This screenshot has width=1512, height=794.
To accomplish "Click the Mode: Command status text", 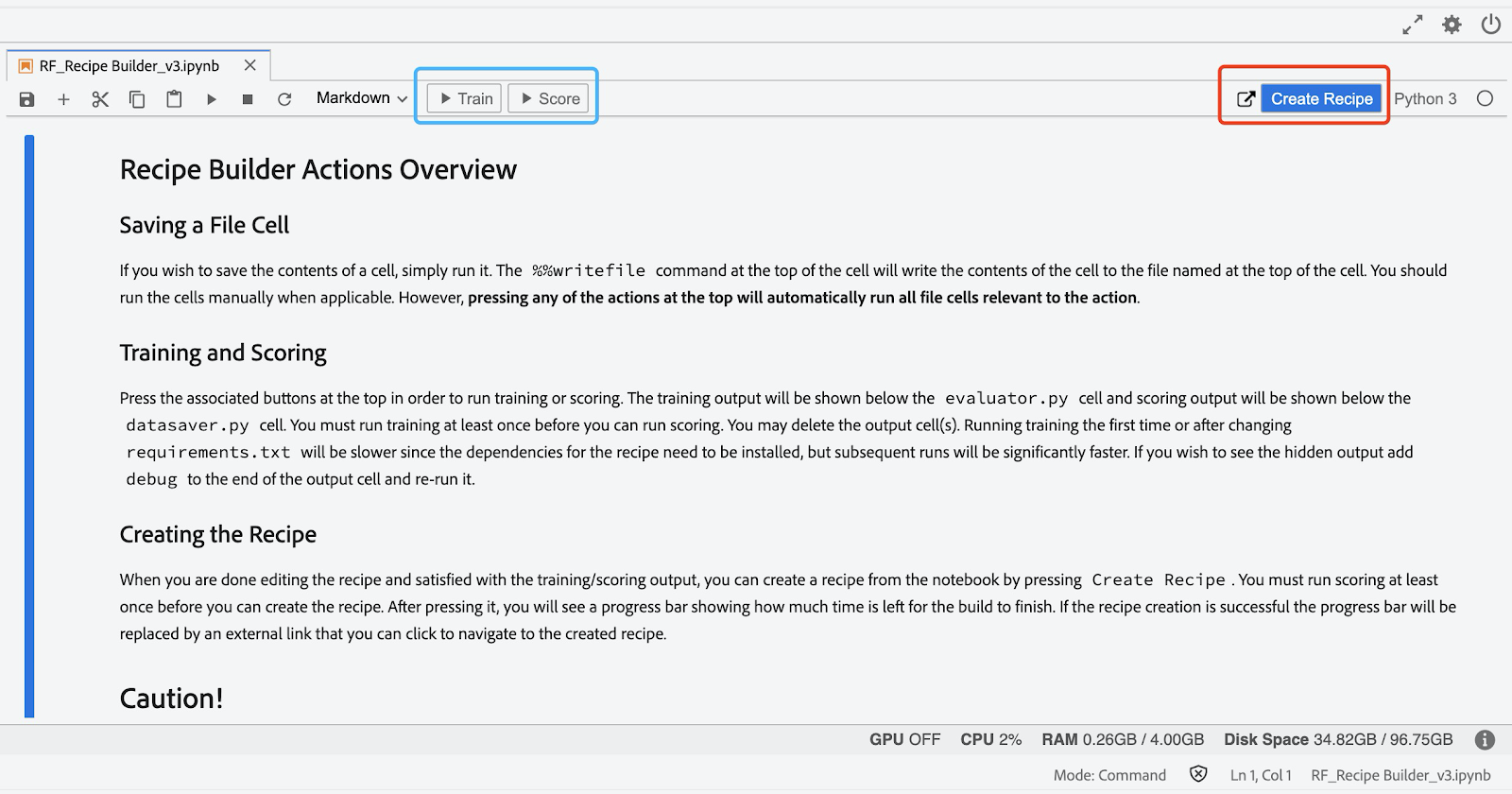I will pyautogui.click(x=1109, y=775).
